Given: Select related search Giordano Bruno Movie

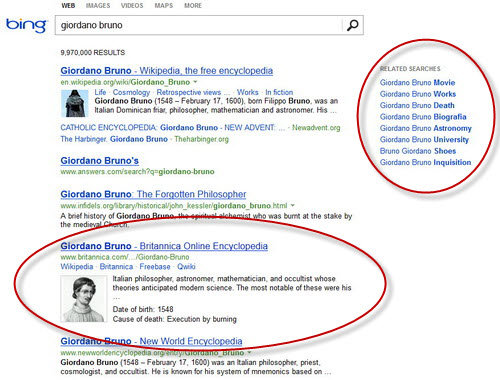Looking at the screenshot, I should click(417, 82).
